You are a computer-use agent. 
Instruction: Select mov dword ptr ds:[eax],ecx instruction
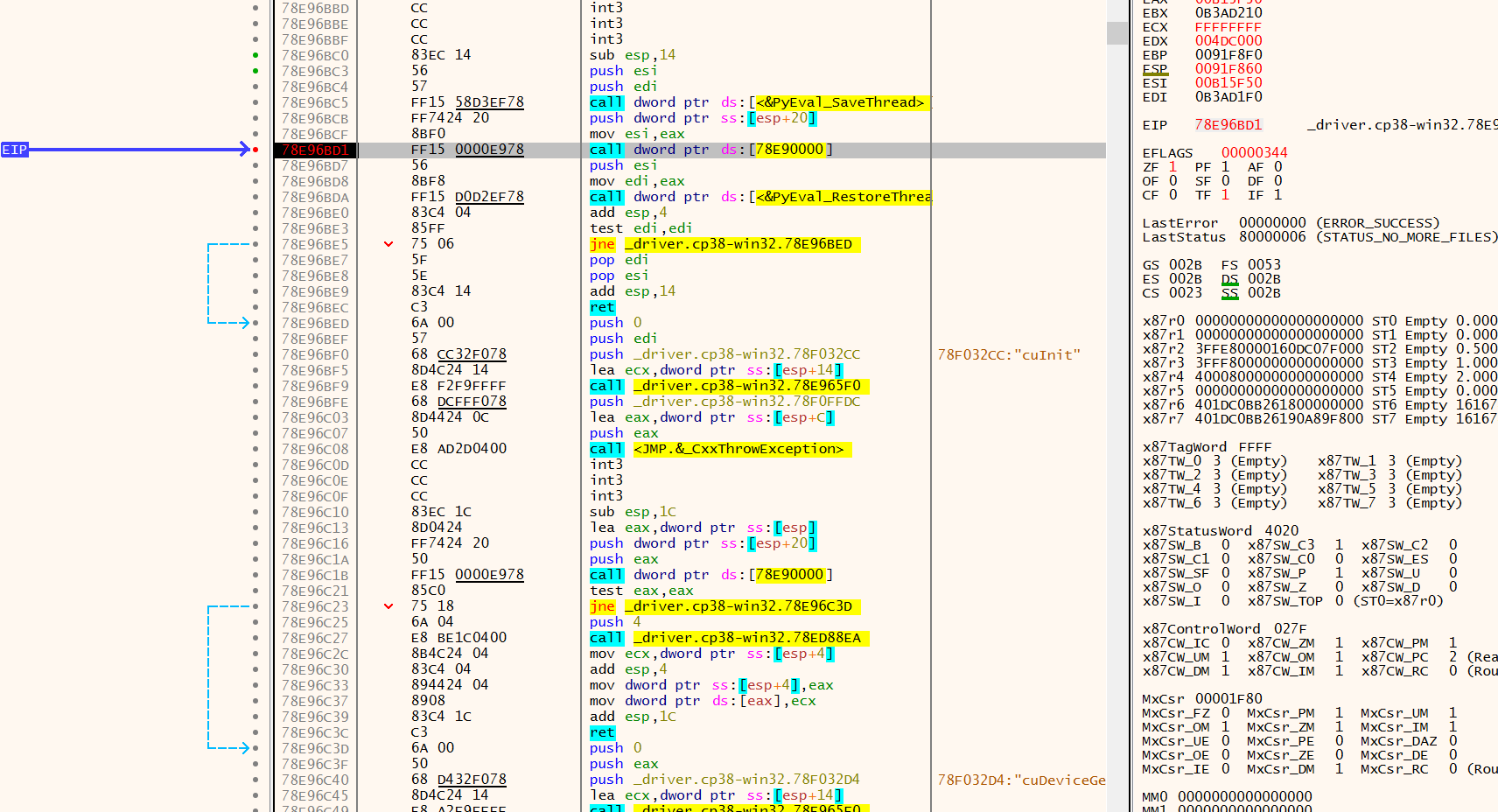point(703,701)
